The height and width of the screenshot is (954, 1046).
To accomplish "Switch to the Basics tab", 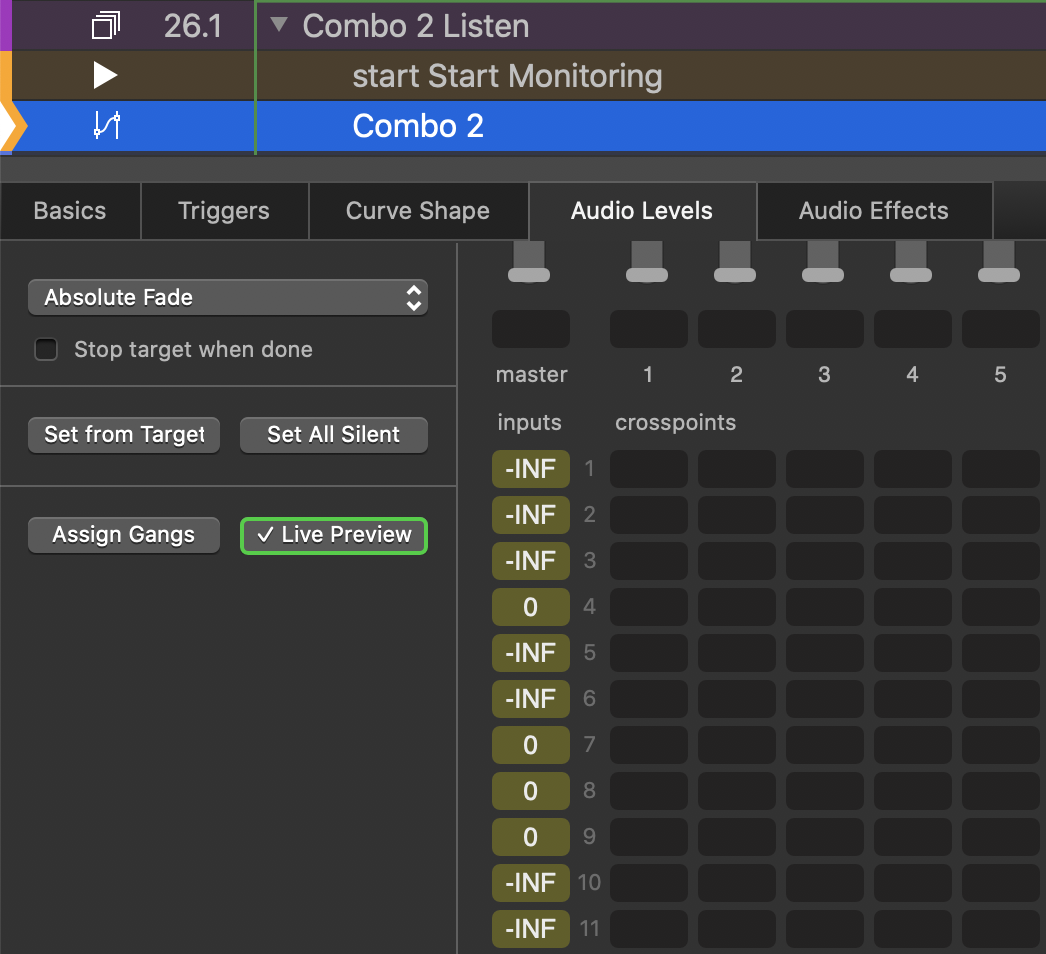I will [x=70, y=211].
